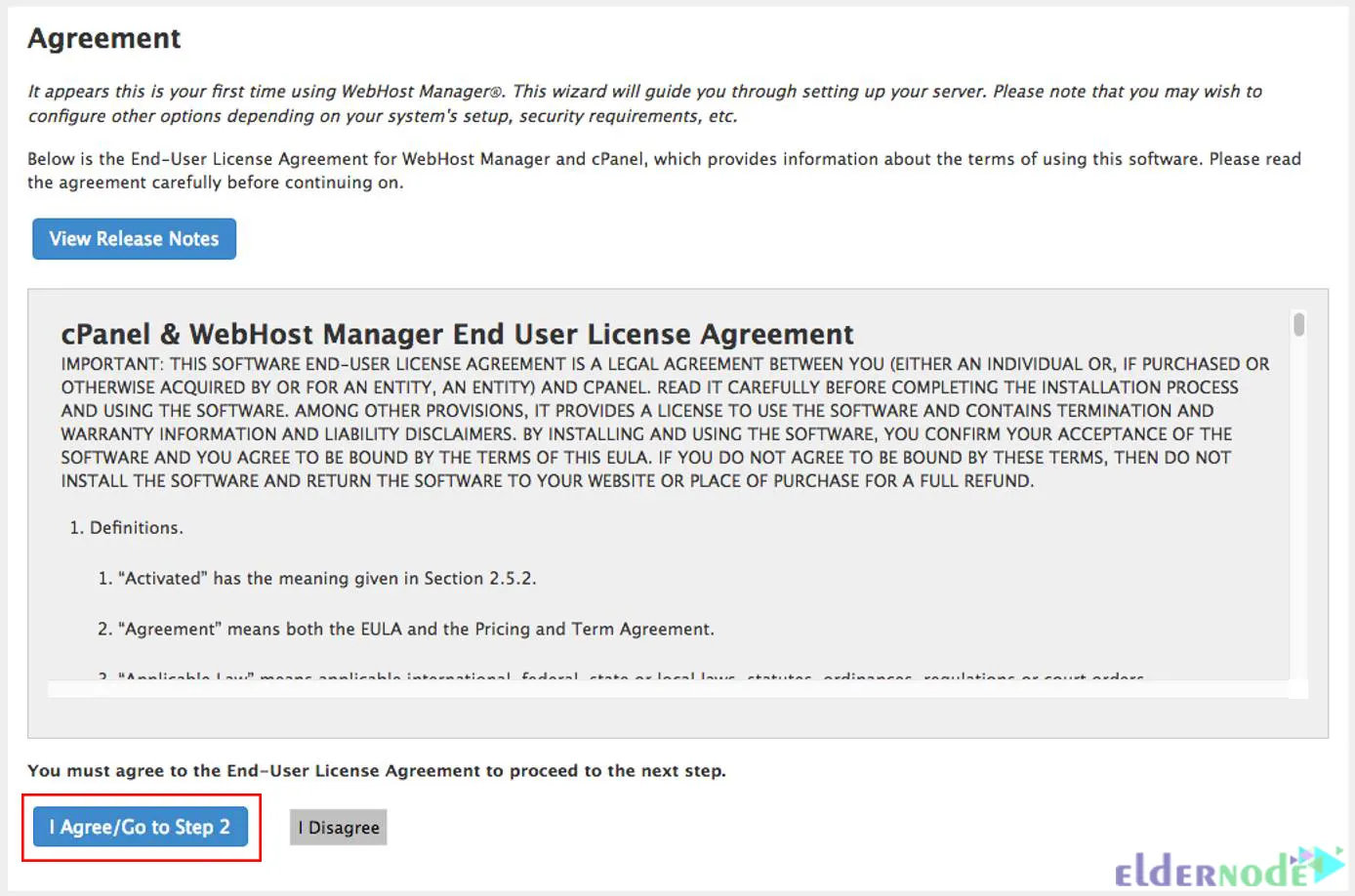Click the "Agreement" means both the EULA line
The image size is (1355, 896).
[405, 629]
